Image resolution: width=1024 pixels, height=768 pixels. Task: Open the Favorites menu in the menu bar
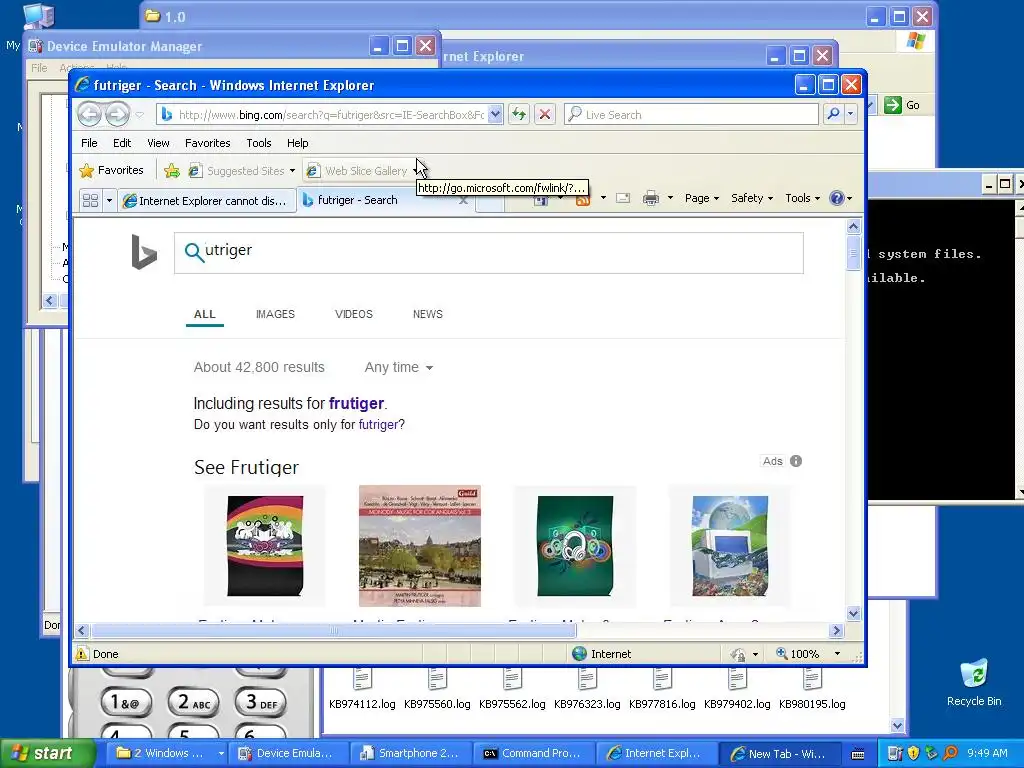coord(208,143)
